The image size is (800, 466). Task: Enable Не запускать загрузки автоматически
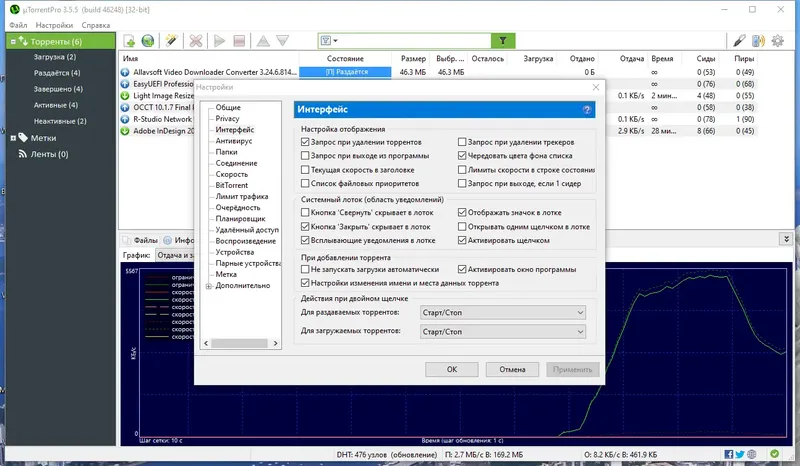click(305, 269)
